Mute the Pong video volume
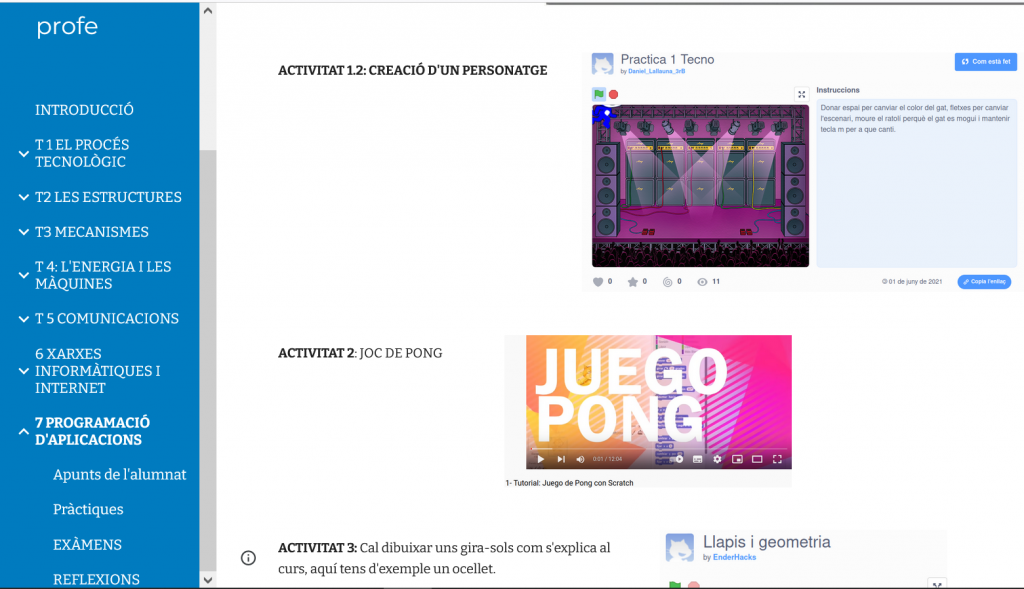Viewport: 1024px width, 589px height. click(x=580, y=459)
